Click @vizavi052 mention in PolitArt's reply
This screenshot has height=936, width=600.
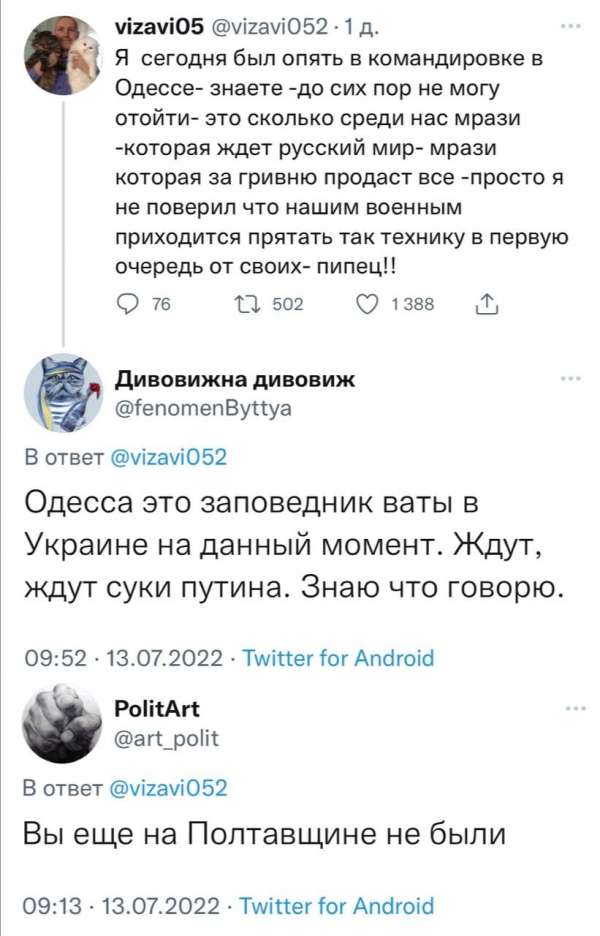point(166,787)
